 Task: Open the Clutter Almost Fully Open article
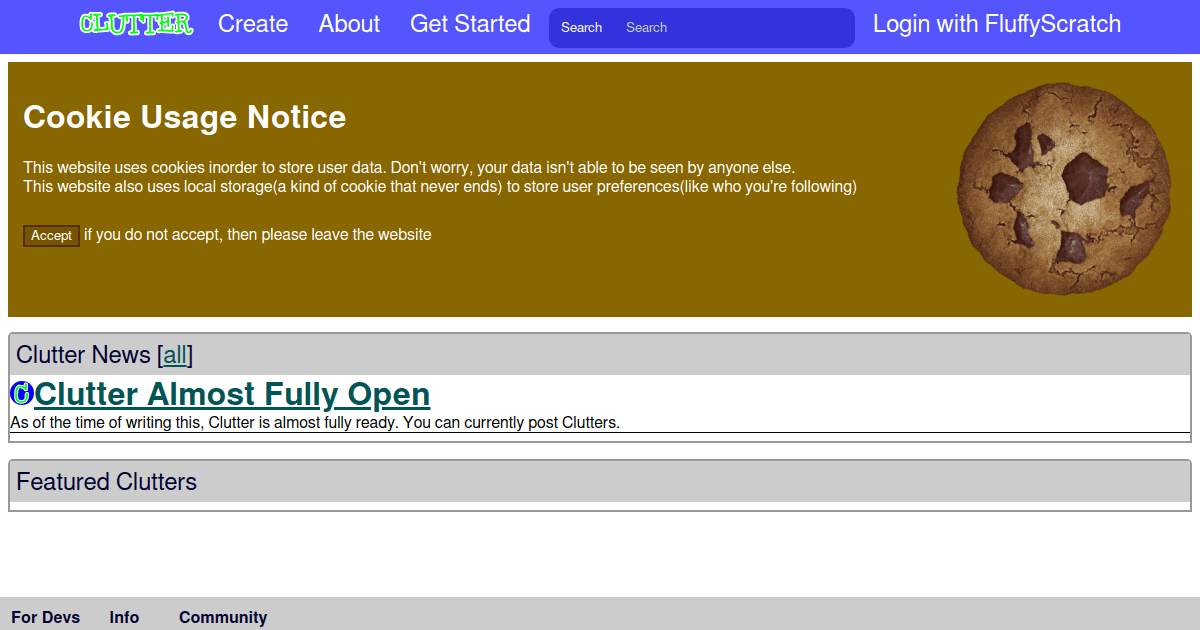coord(232,394)
